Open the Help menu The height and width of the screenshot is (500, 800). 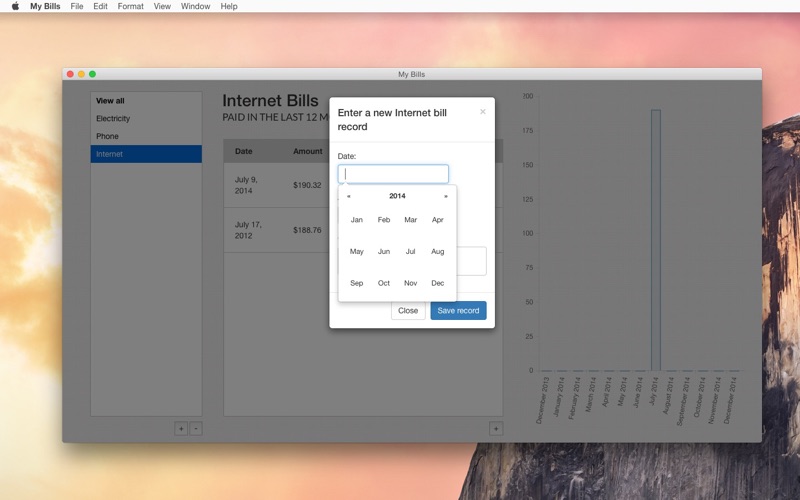[229, 6]
